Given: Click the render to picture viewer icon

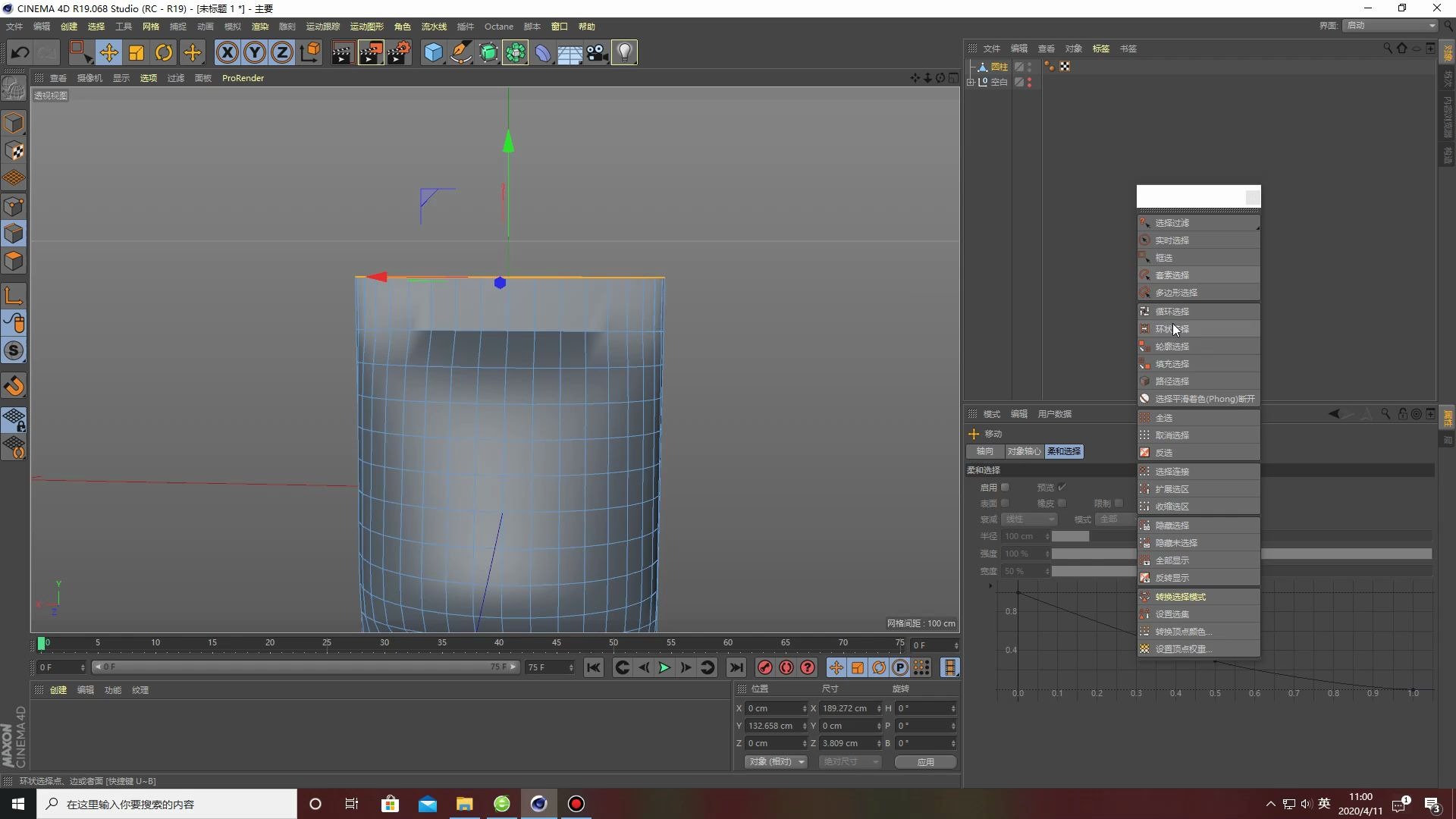Looking at the screenshot, I should 371,52.
